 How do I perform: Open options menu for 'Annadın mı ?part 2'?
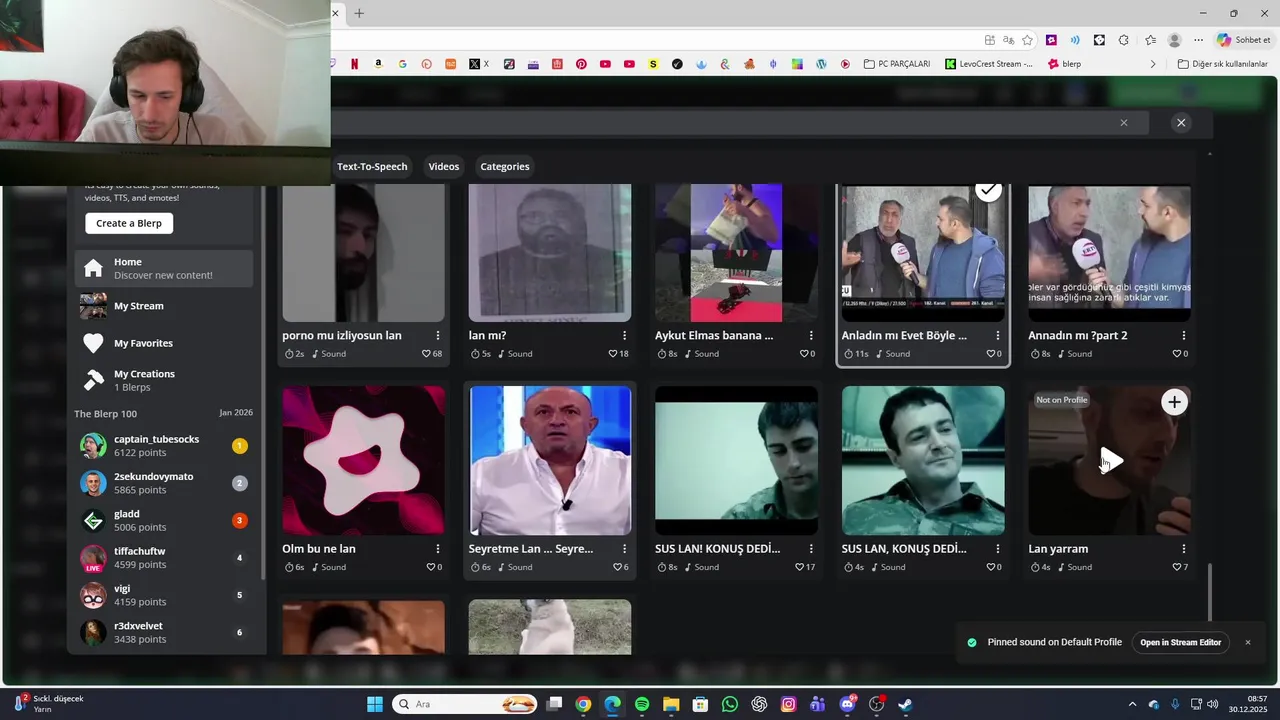(x=1184, y=336)
